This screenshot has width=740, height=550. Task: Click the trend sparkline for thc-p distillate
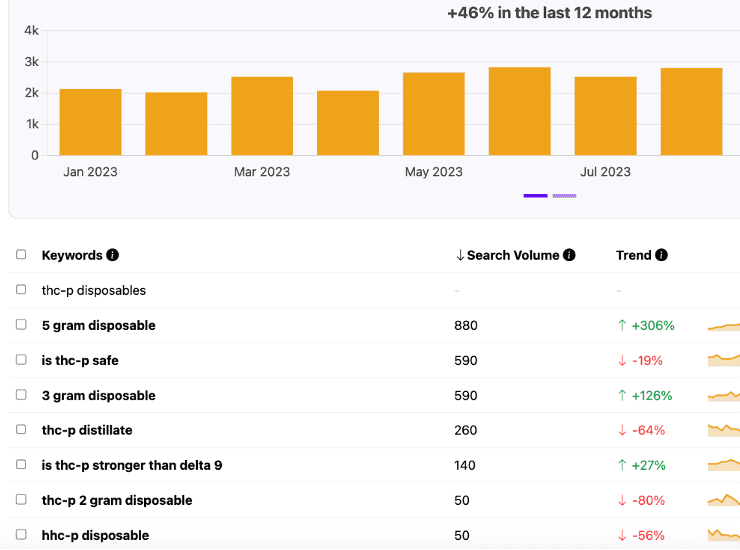[x=723, y=430]
